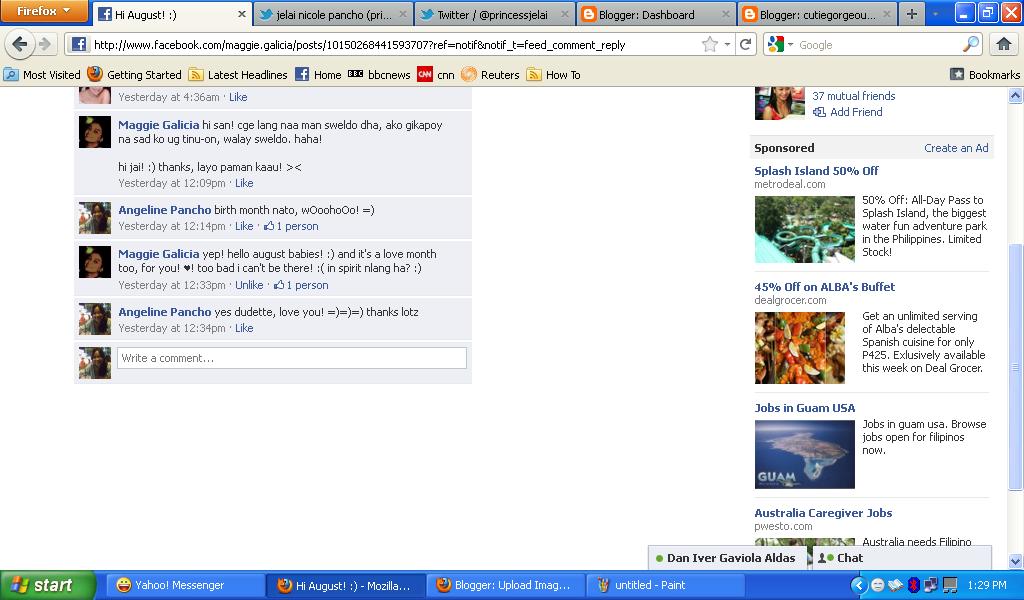Unlike Maggie's 12:33pm comment
1024x600 pixels.
pyautogui.click(x=249, y=285)
